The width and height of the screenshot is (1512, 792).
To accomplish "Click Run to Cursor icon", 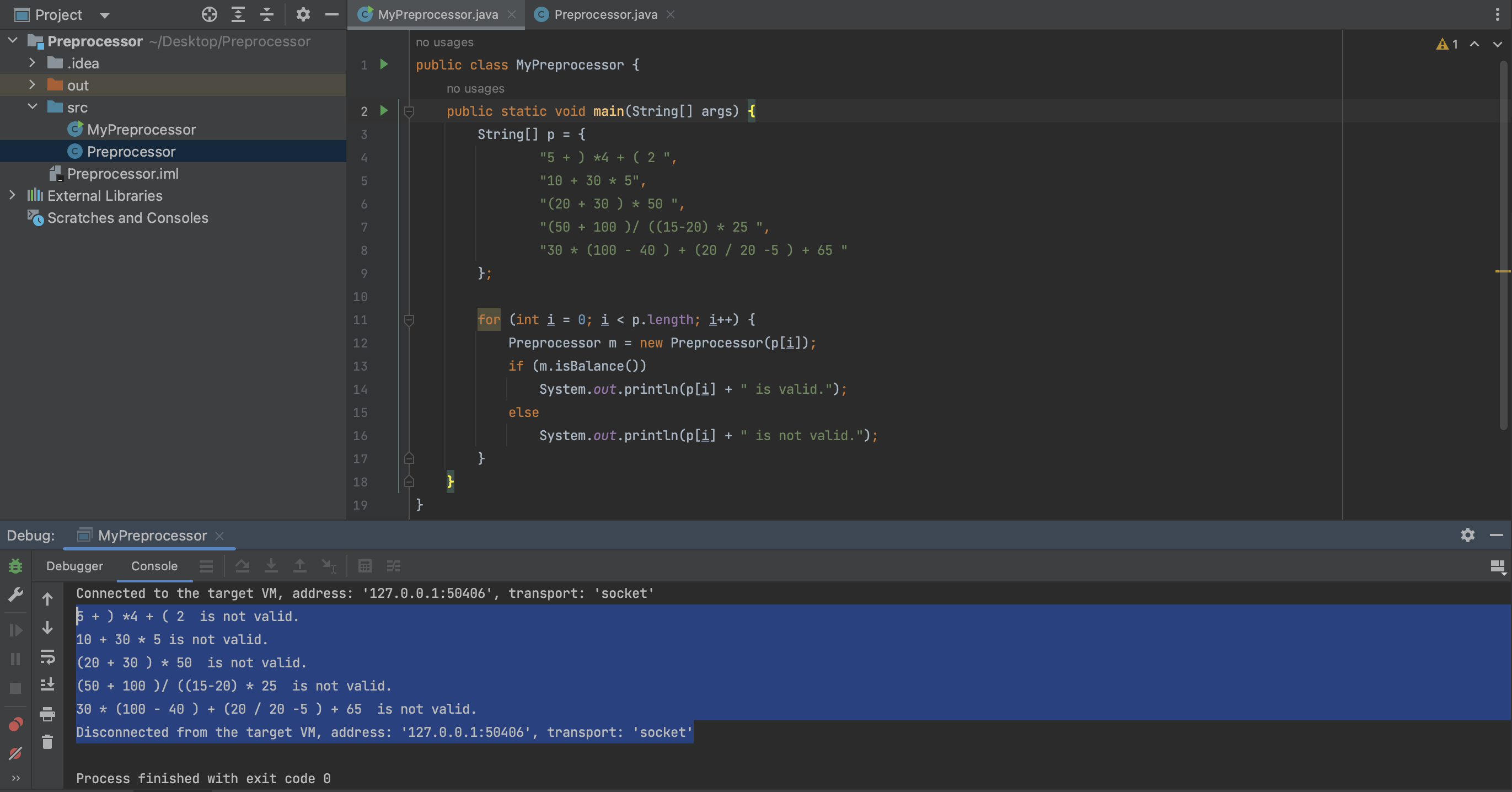I will coord(329,566).
